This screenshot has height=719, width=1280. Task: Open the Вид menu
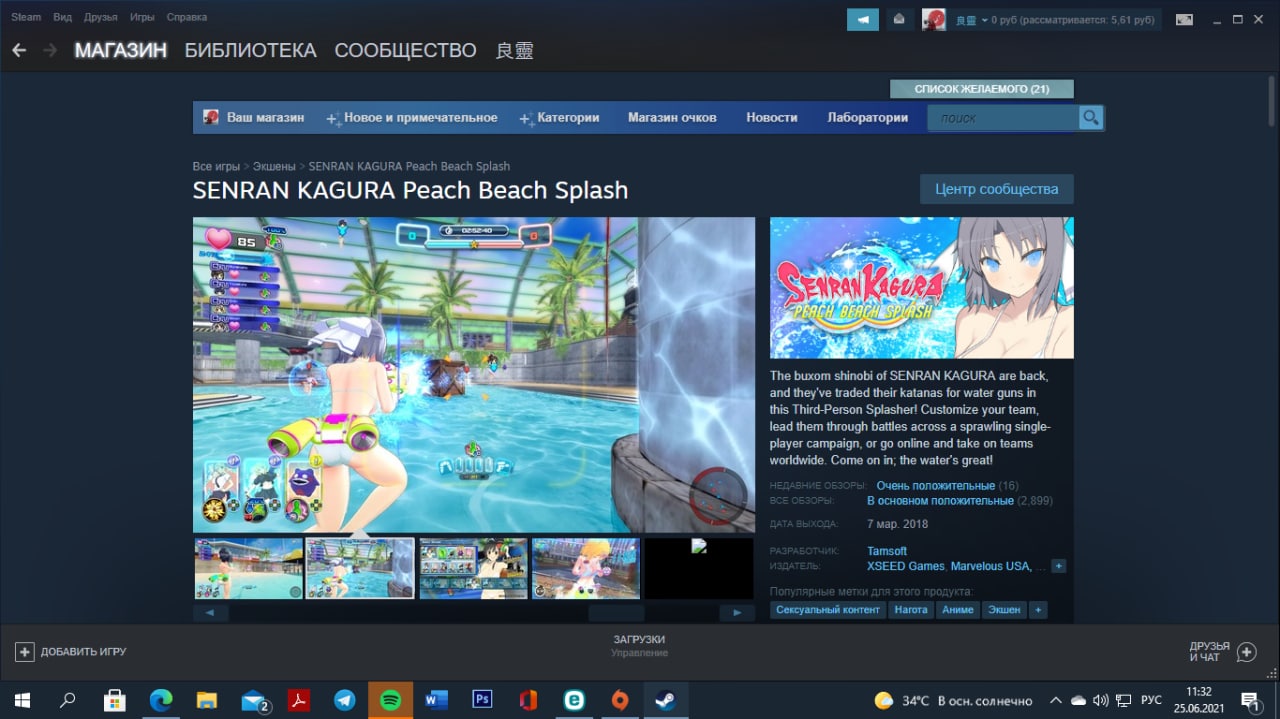pyautogui.click(x=62, y=17)
